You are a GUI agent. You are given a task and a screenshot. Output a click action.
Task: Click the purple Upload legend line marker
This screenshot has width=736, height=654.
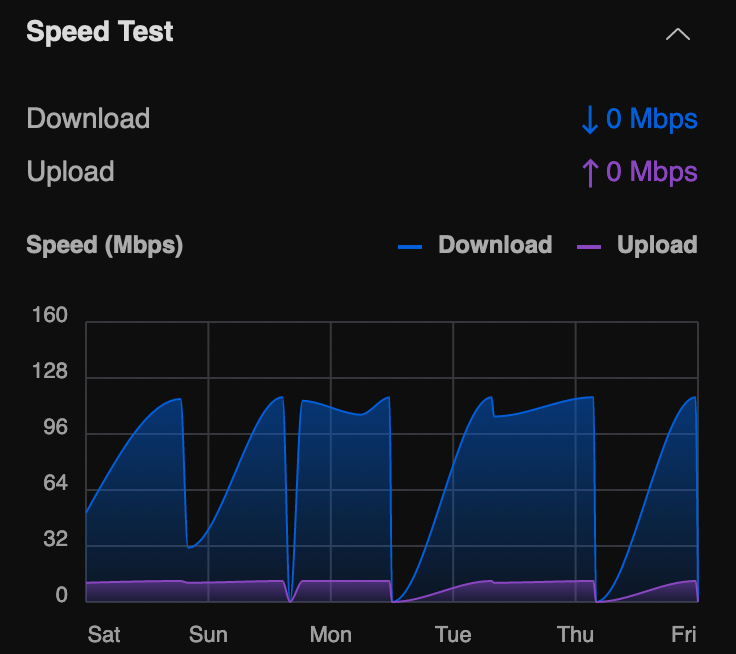[589, 246]
